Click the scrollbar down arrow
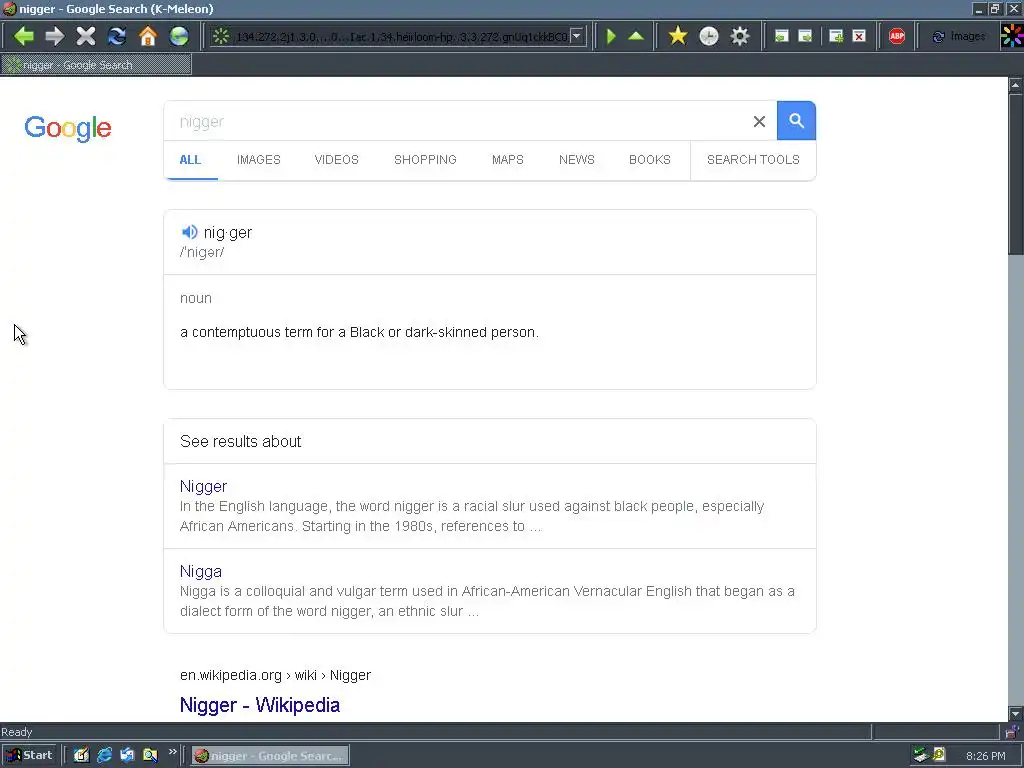The image size is (1024, 768). (1016, 714)
